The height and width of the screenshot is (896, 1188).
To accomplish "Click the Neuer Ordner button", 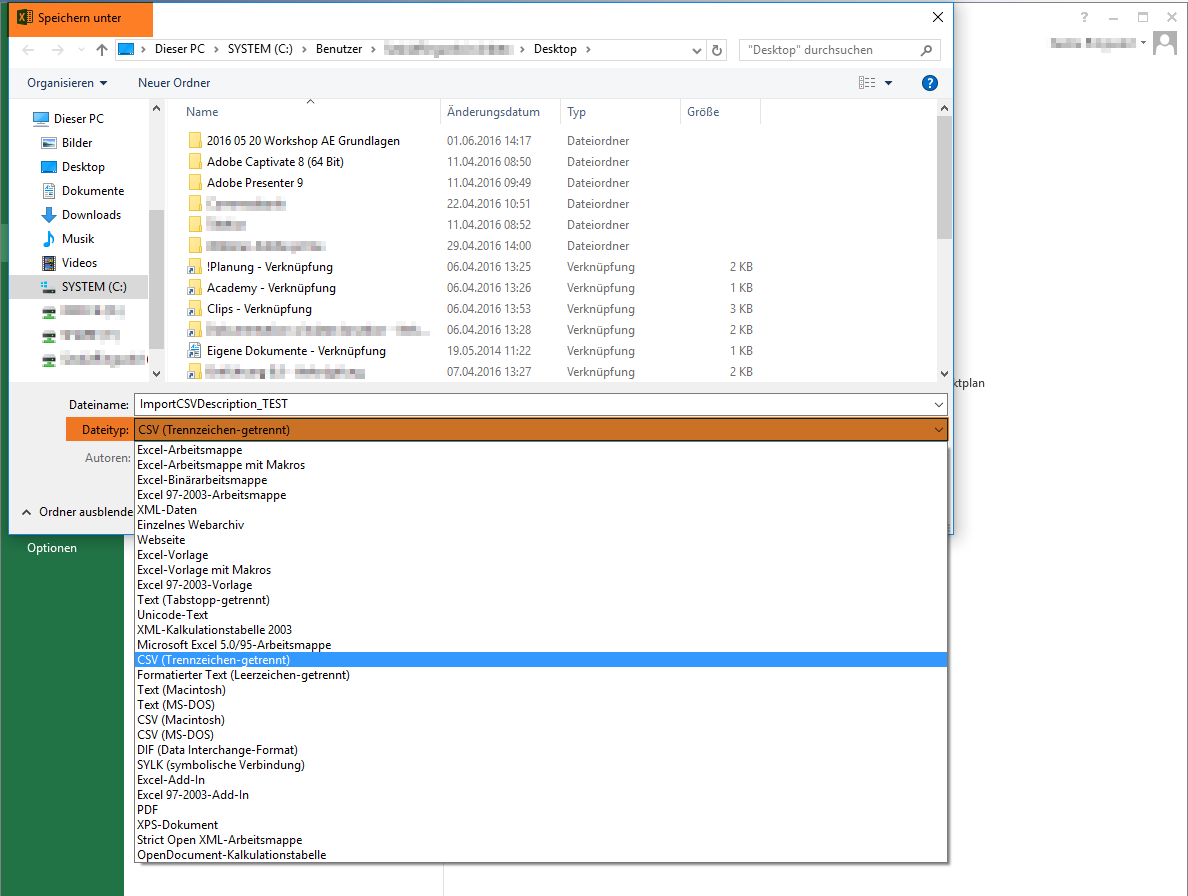I will (x=174, y=83).
